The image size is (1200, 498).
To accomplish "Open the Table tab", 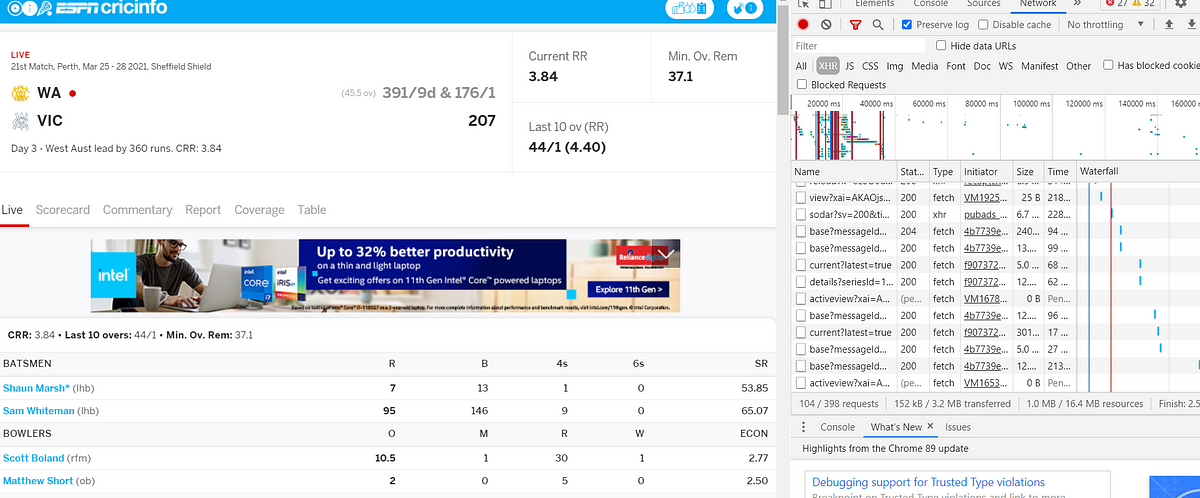I will [x=312, y=210].
